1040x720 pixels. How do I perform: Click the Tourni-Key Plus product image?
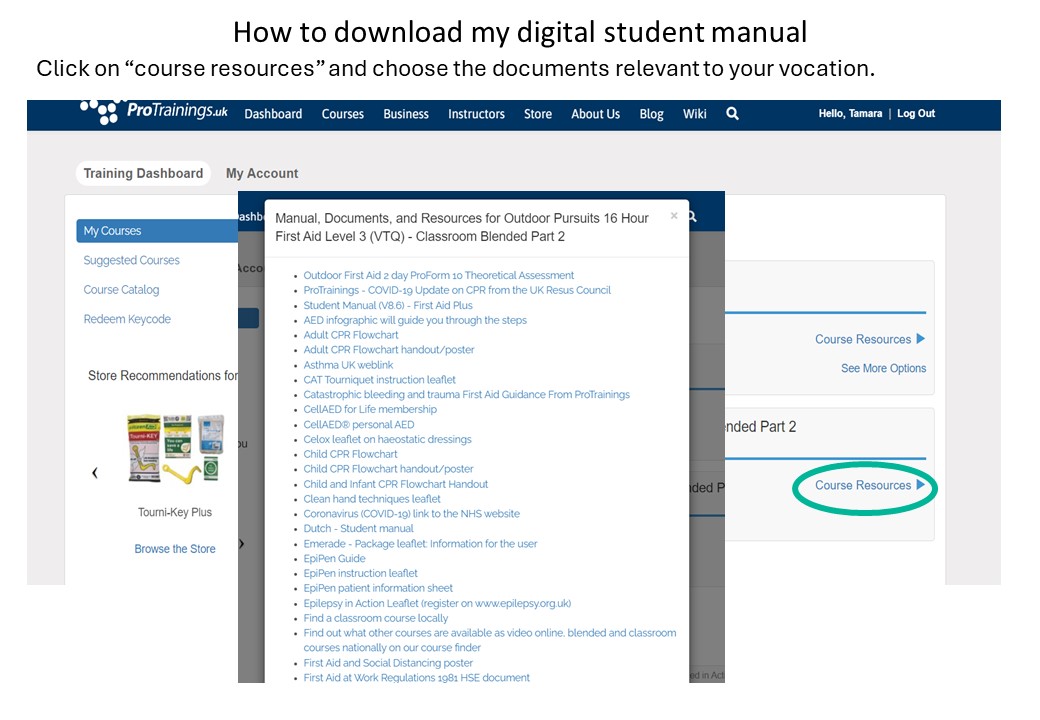pos(175,449)
